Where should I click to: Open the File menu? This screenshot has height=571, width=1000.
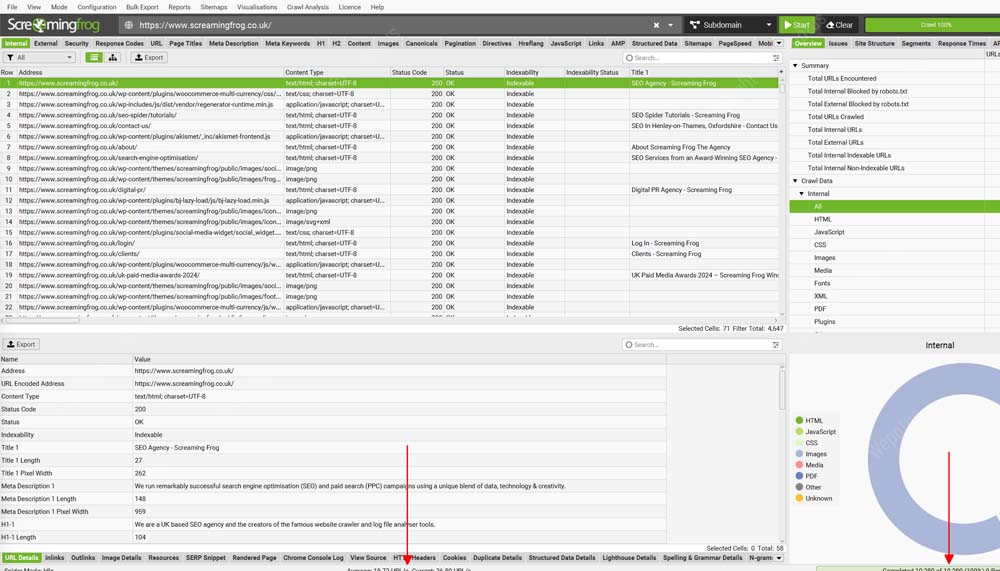[12, 7]
